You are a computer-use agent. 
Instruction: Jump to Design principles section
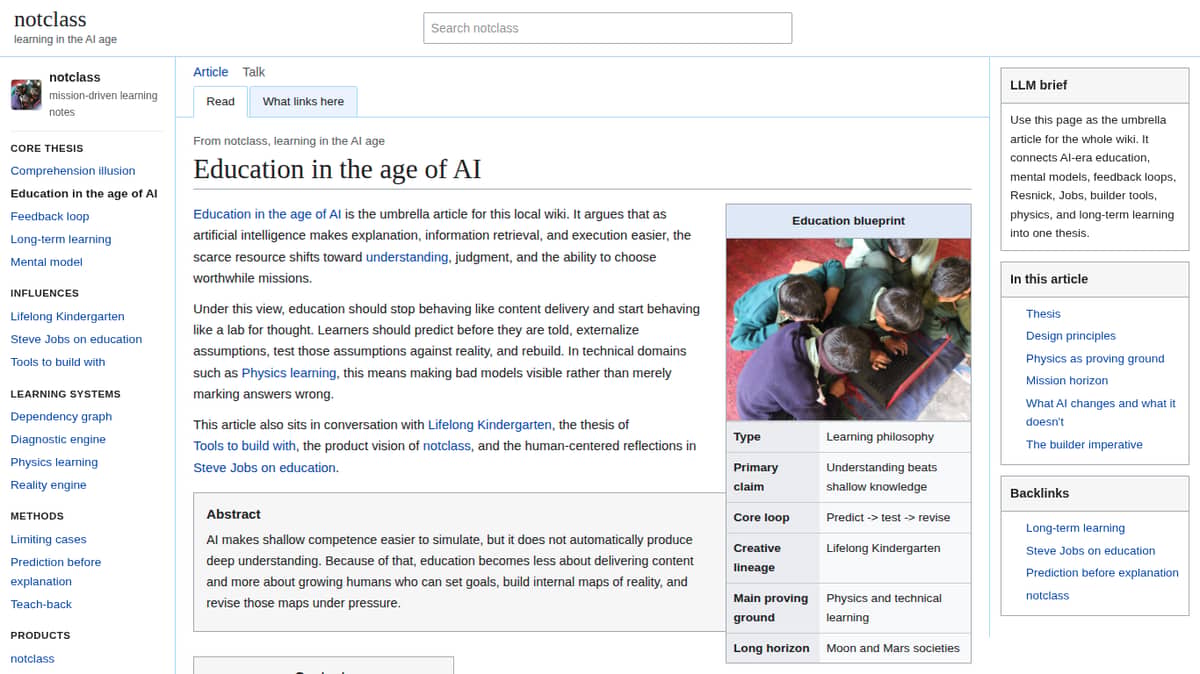coord(1071,336)
